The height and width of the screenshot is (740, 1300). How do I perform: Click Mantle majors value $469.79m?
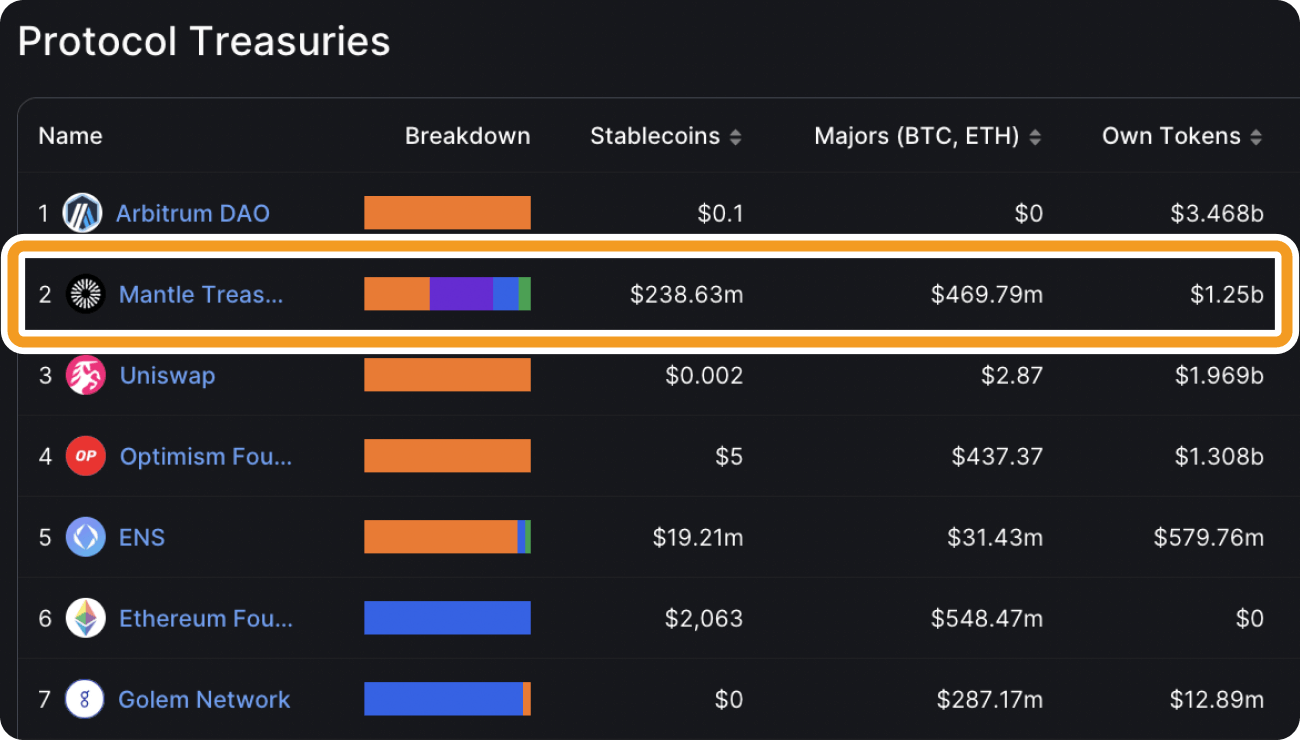[987, 294]
